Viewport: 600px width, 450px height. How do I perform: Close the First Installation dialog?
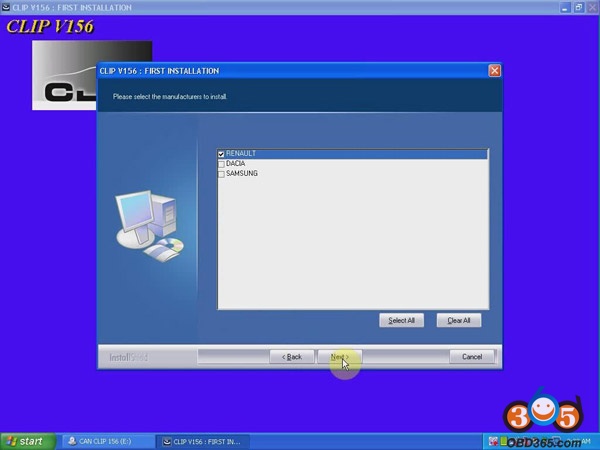click(494, 71)
